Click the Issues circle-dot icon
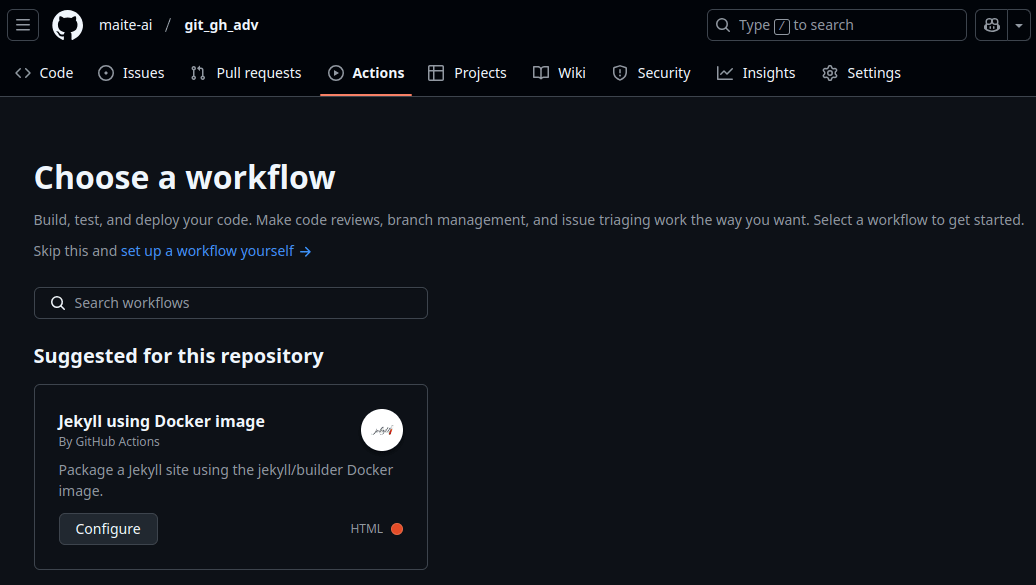Viewport: 1036px width, 585px height. click(106, 73)
